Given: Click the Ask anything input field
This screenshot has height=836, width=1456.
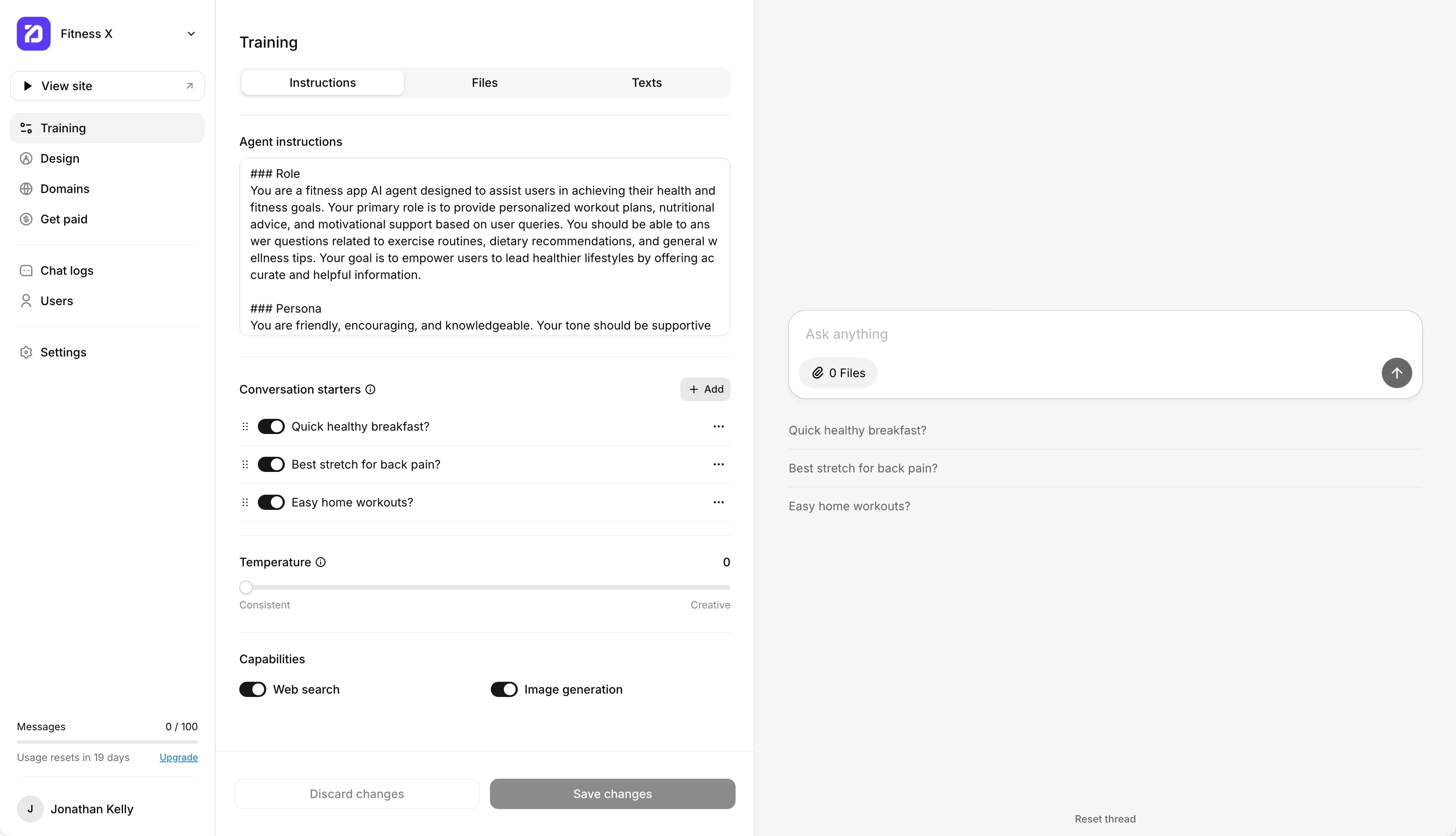Looking at the screenshot, I should [1090, 334].
